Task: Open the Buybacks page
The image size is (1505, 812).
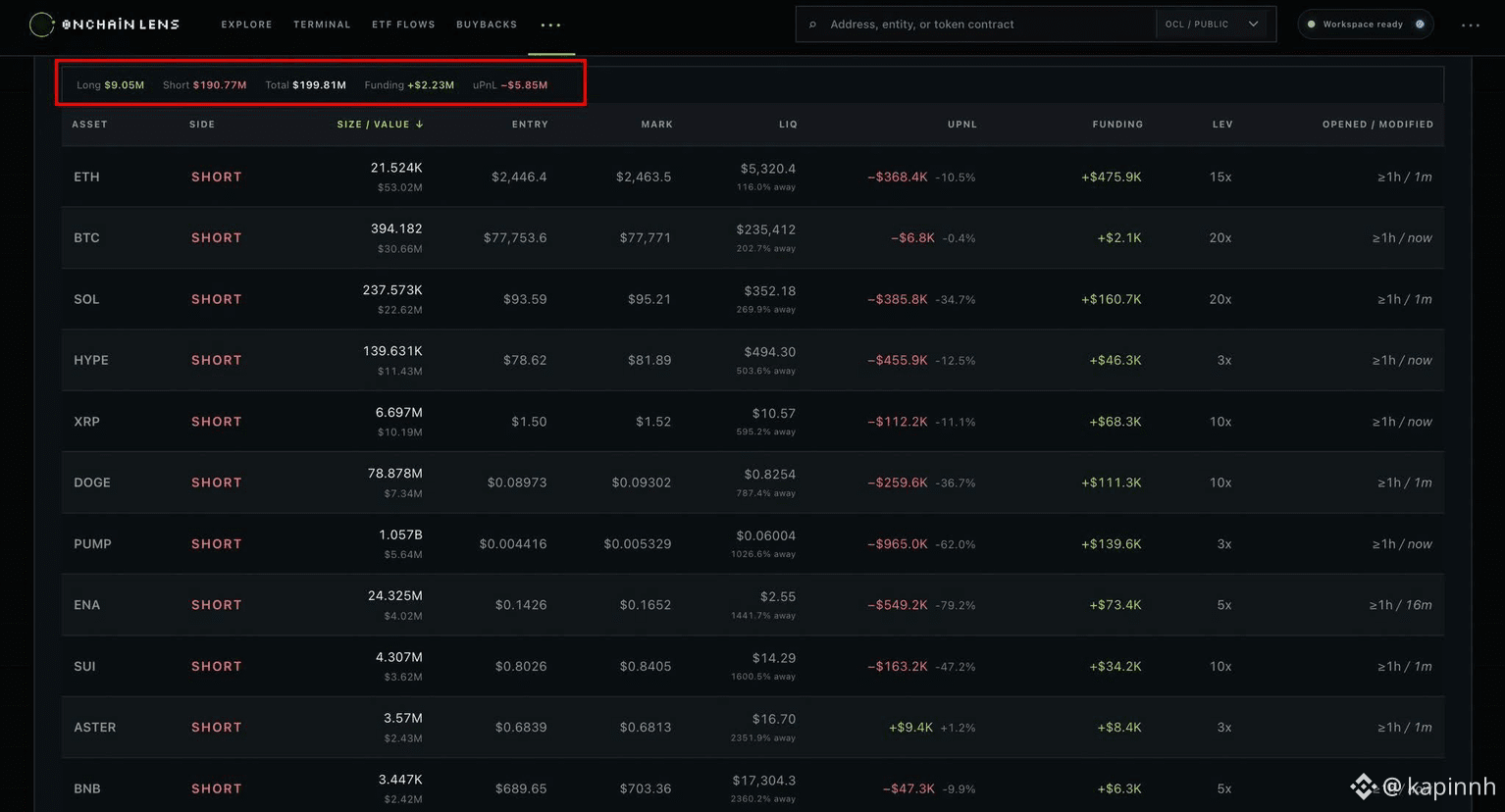Action: (487, 25)
